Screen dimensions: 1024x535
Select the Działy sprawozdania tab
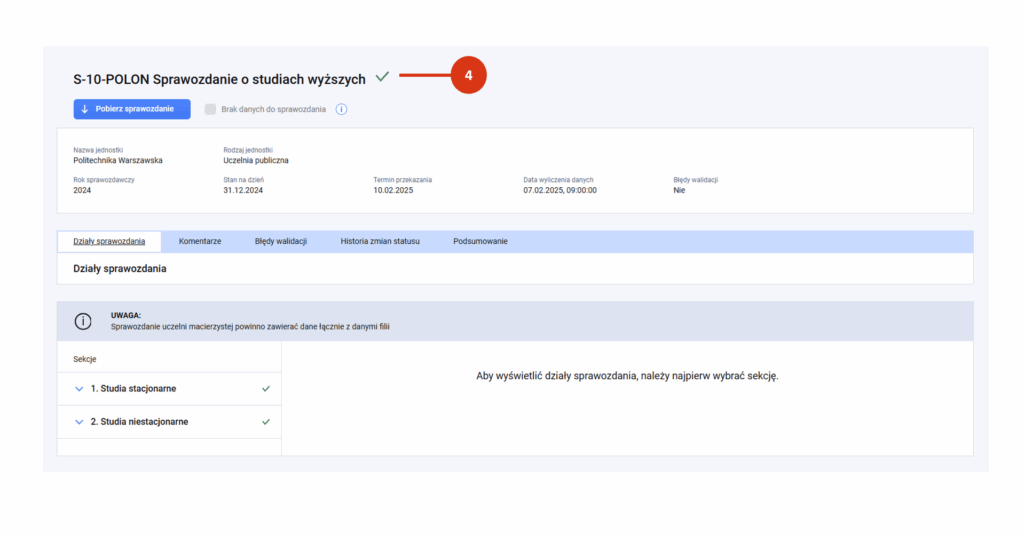pyautogui.click(x=109, y=241)
